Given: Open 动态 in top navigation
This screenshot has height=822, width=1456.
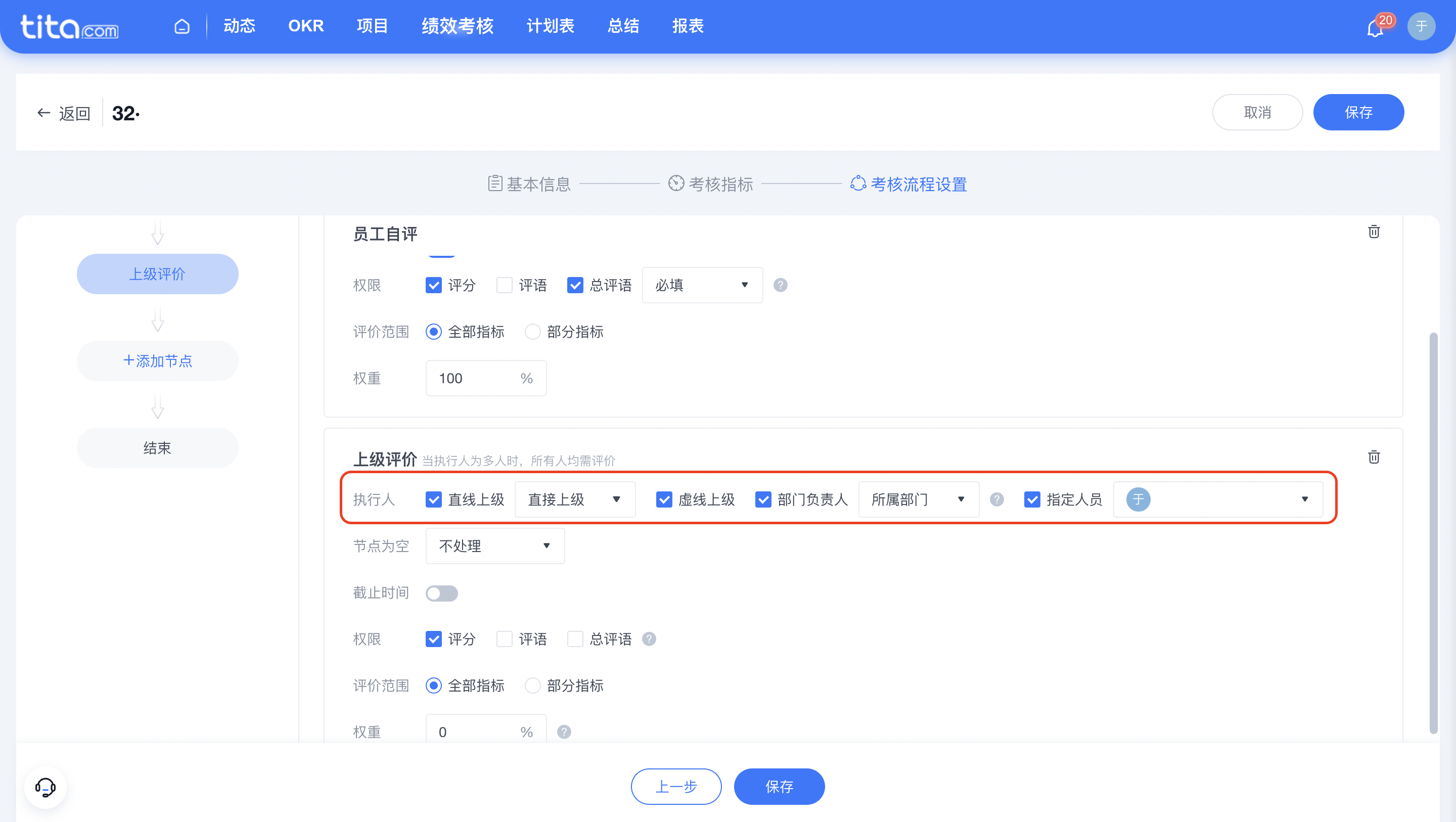Looking at the screenshot, I should click(239, 26).
